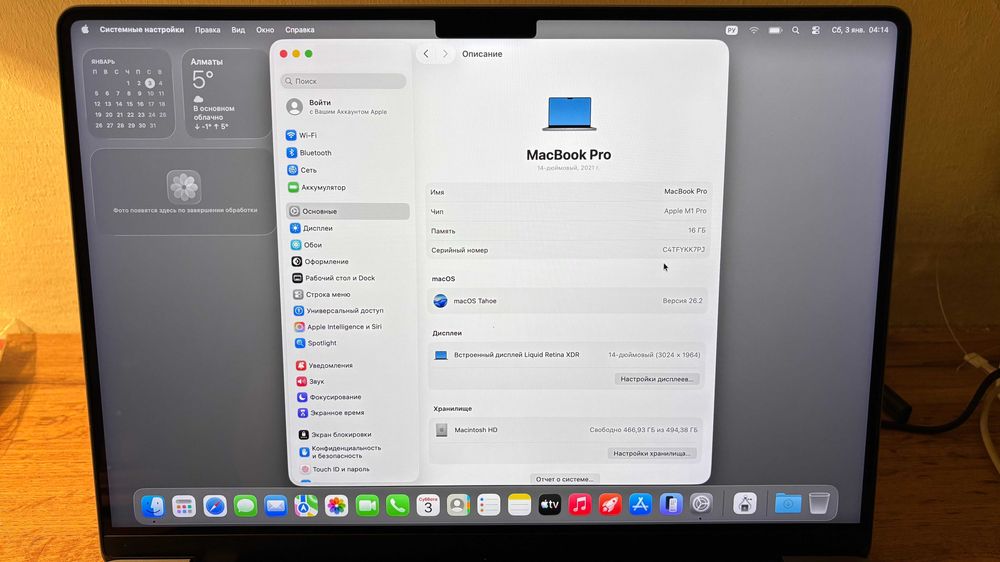The width and height of the screenshot is (1000, 562).
Task: Select Оформление in the sidebar
Action: 321,261
